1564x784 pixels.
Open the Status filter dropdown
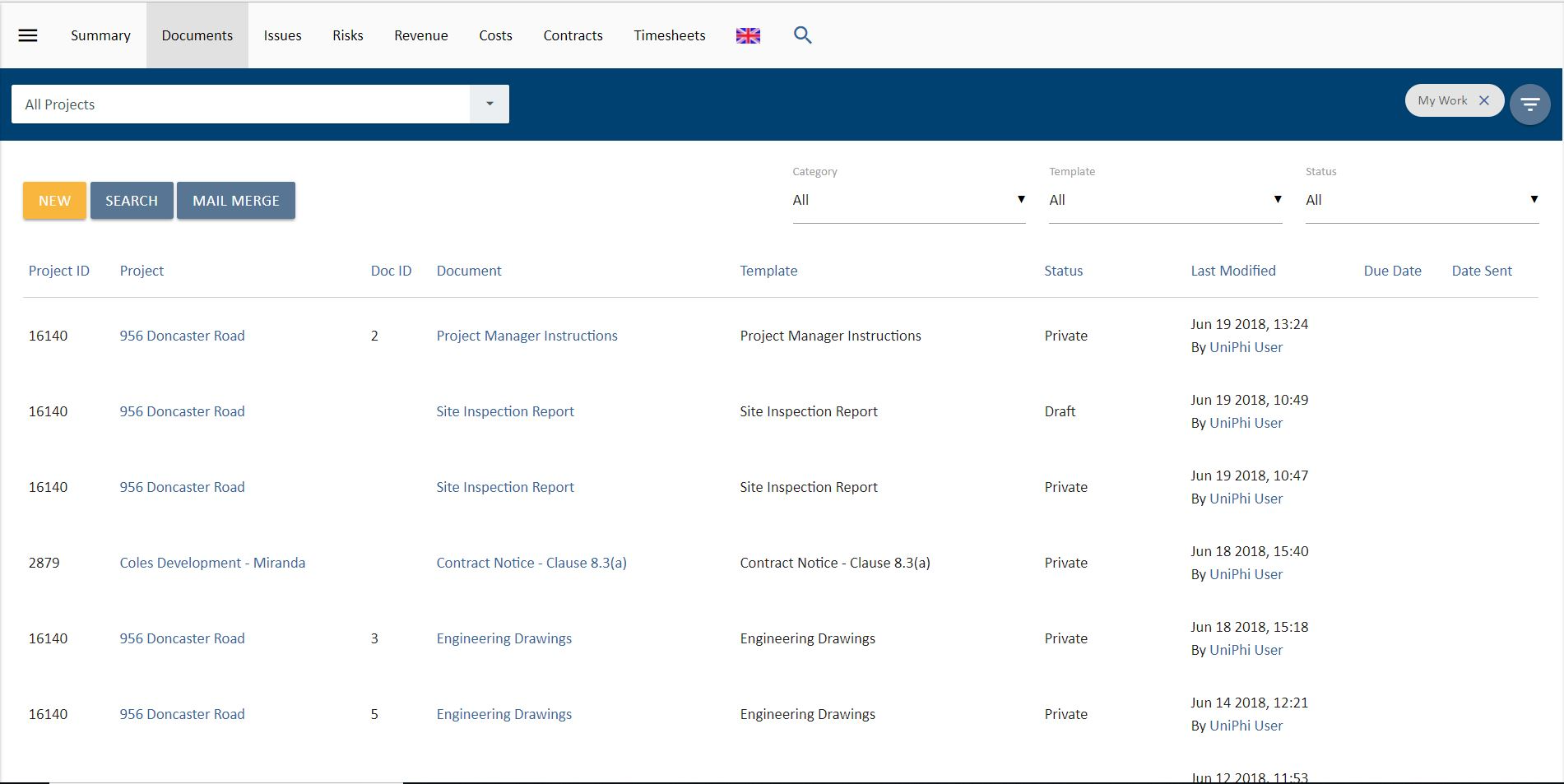pyautogui.click(x=1422, y=200)
